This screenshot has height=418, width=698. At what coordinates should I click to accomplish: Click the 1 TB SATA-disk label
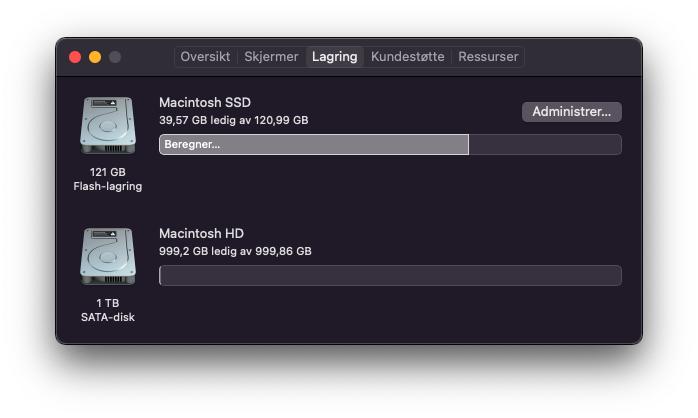108,310
